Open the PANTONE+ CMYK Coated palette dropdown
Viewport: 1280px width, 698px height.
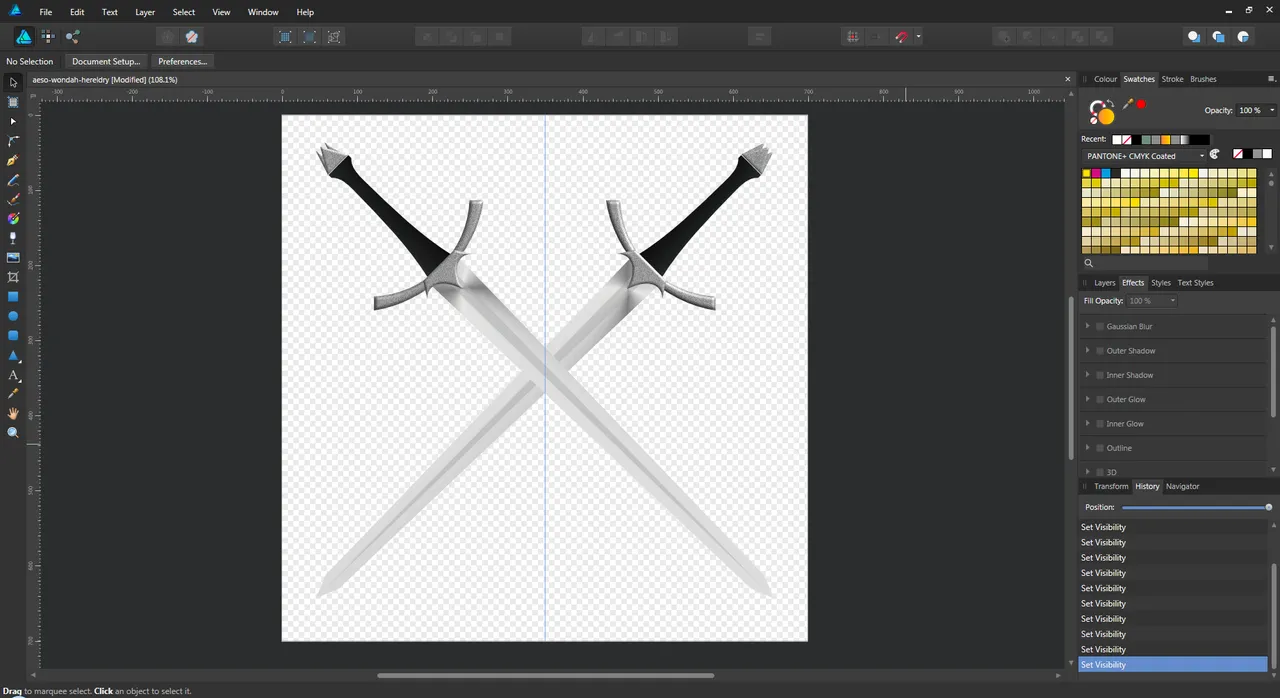[1145, 156]
